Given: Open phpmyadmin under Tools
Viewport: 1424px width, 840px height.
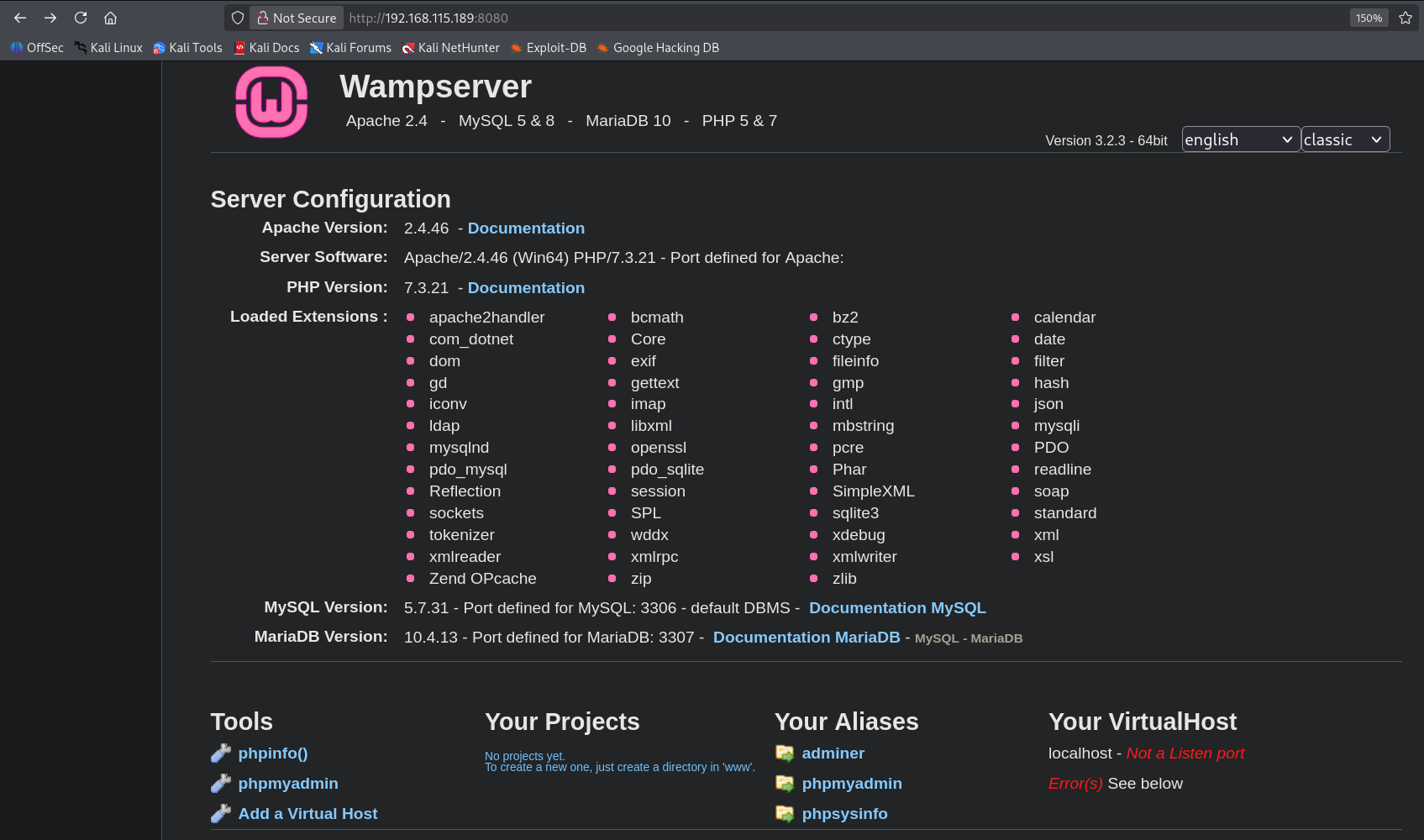Looking at the screenshot, I should tap(287, 784).
